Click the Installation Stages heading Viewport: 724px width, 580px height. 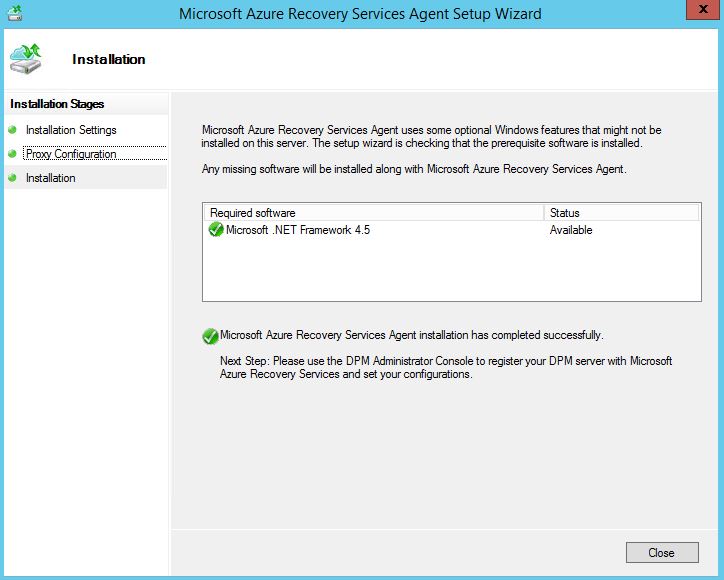click(x=57, y=104)
